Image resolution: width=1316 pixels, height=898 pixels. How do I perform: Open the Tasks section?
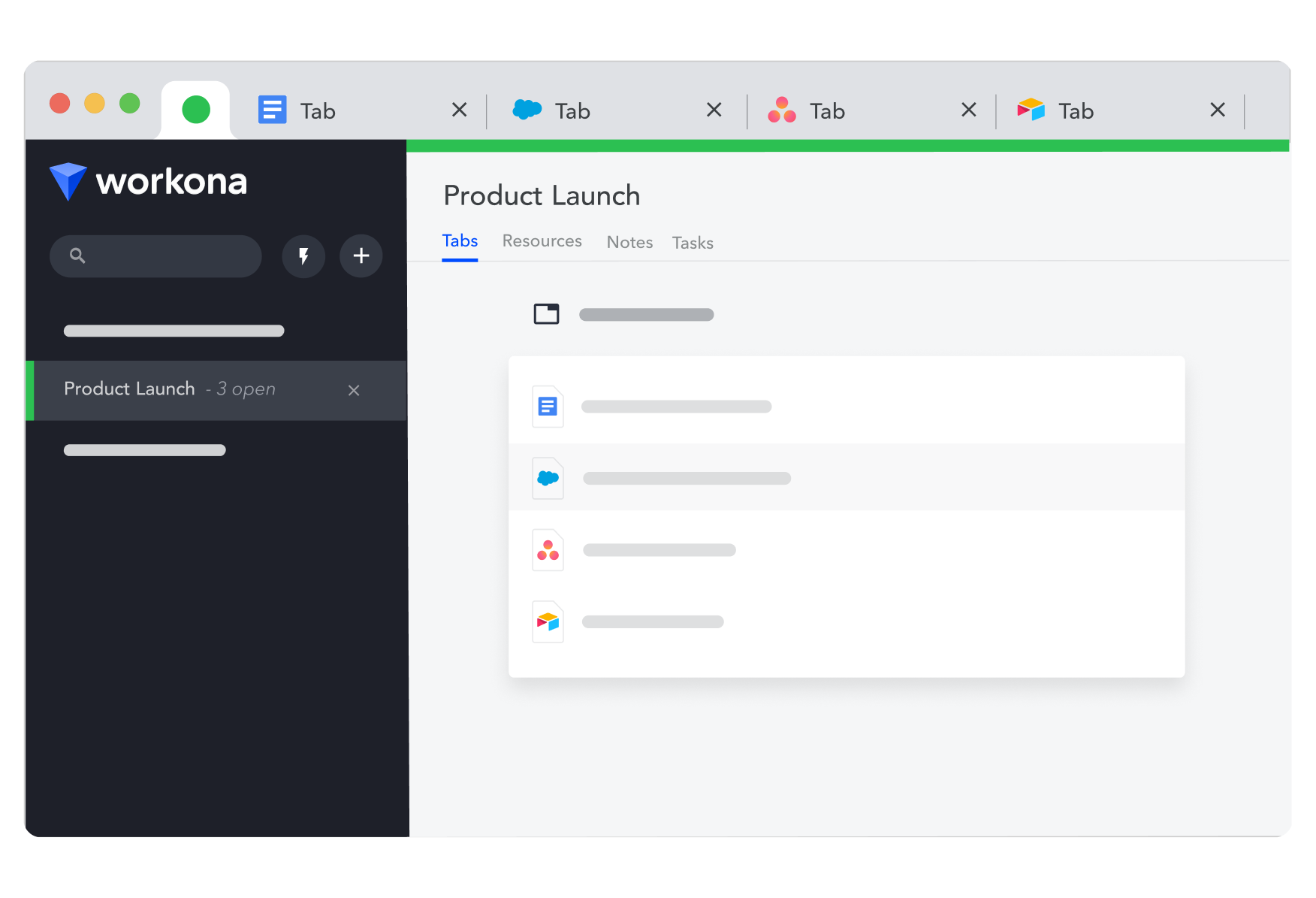point(693,243)
